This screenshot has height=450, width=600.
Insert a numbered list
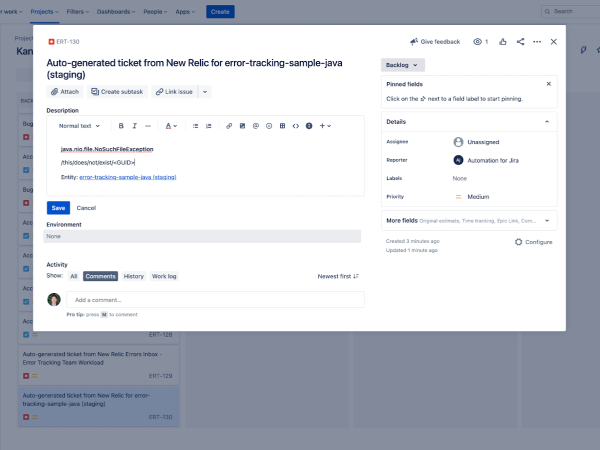click(209, 126)
